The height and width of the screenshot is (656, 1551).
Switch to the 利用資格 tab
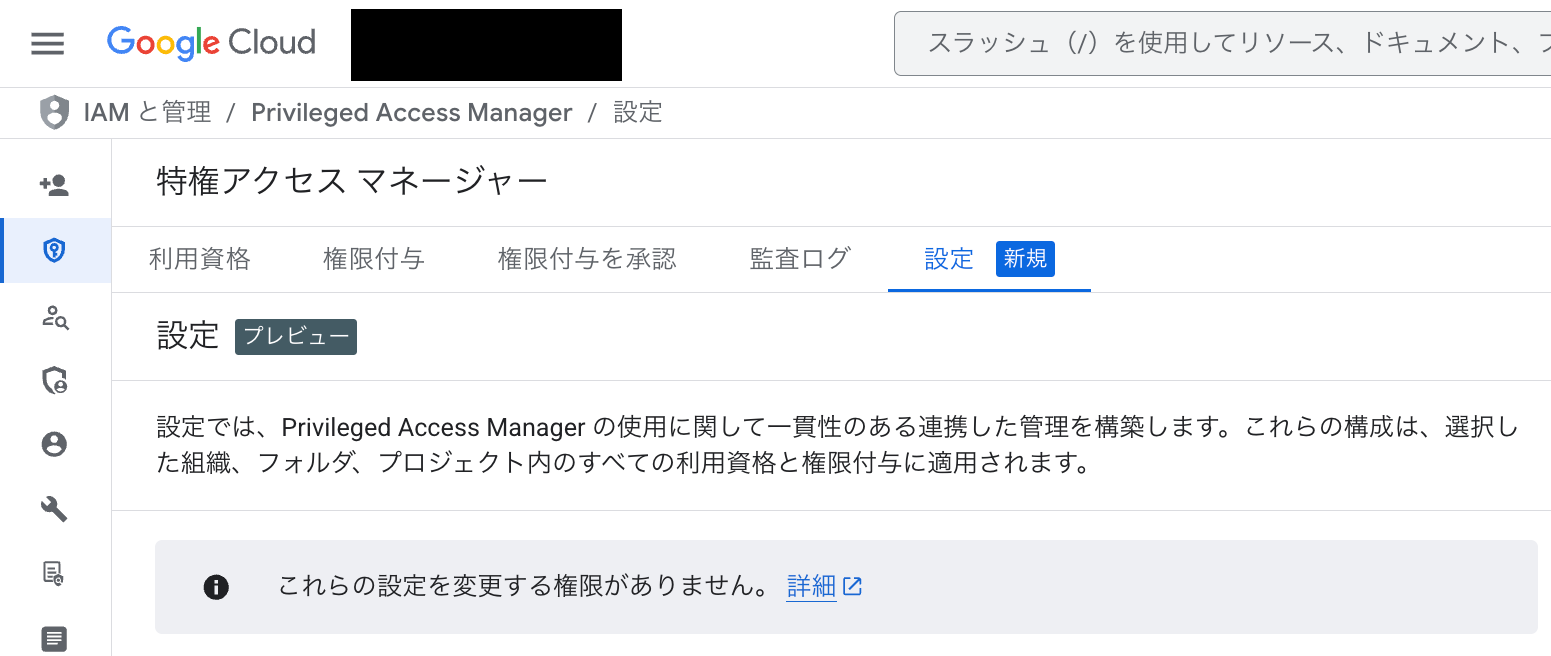click(x=199, y=258)
